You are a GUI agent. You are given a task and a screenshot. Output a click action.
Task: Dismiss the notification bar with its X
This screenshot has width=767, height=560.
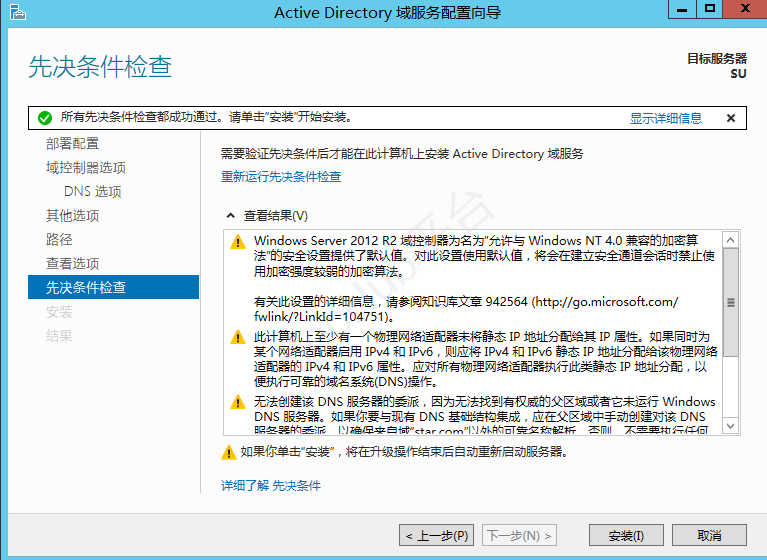pos(731,118)
